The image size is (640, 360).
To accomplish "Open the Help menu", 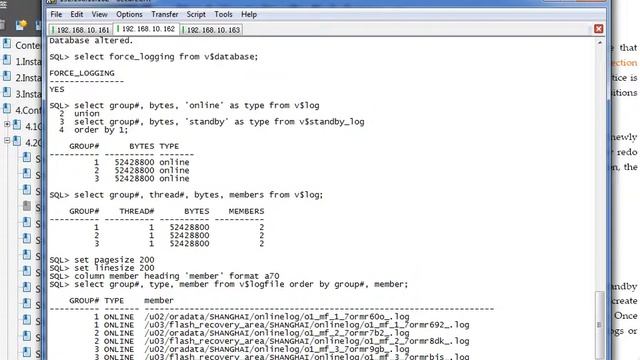I will 249,14.
